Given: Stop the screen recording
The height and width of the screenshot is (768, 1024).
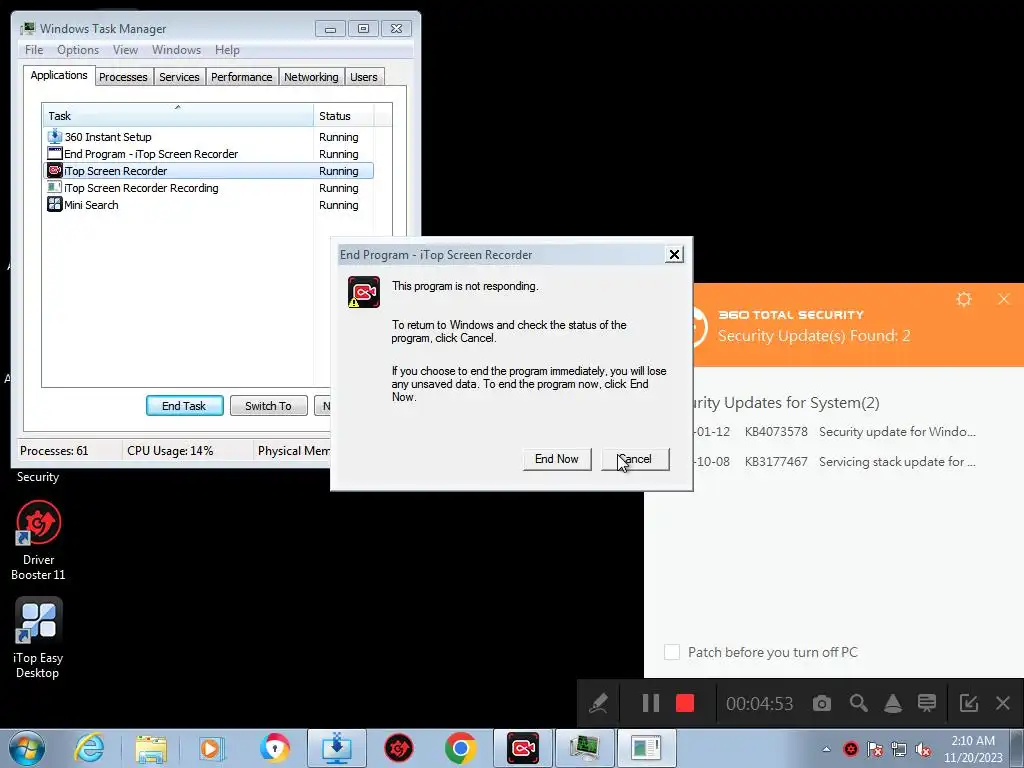Looking at the screenshot, I should pos(684,703).
